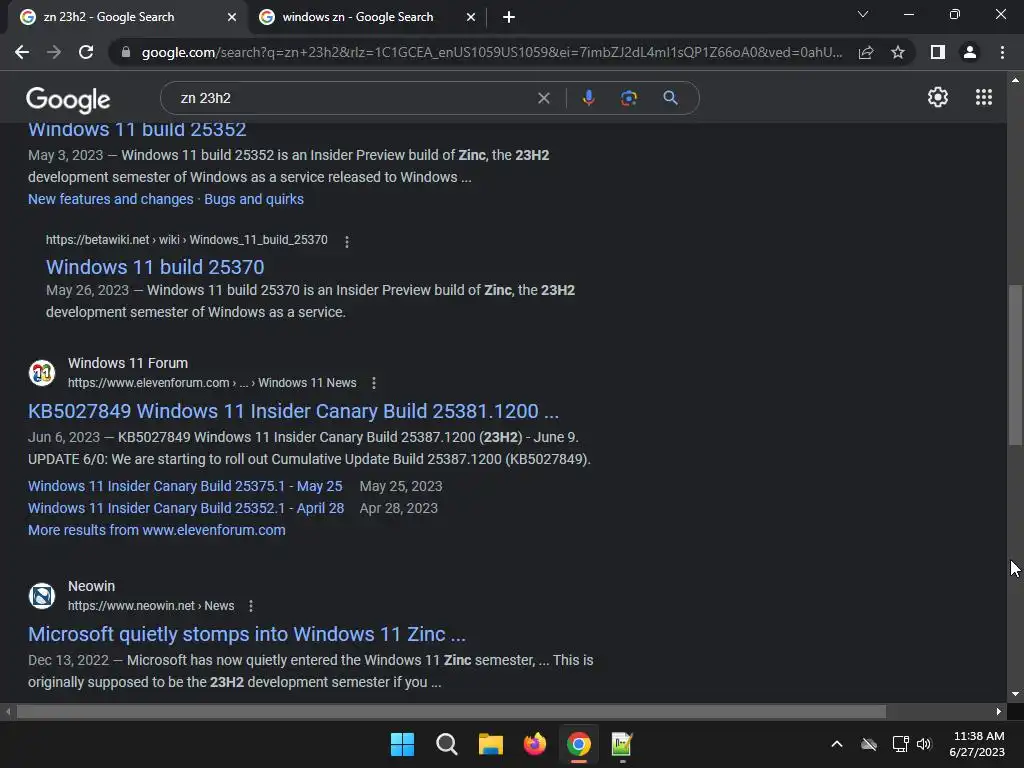
Task: Bookmark this page with the star
Action: pyautogui.click(x=898, y=52)
